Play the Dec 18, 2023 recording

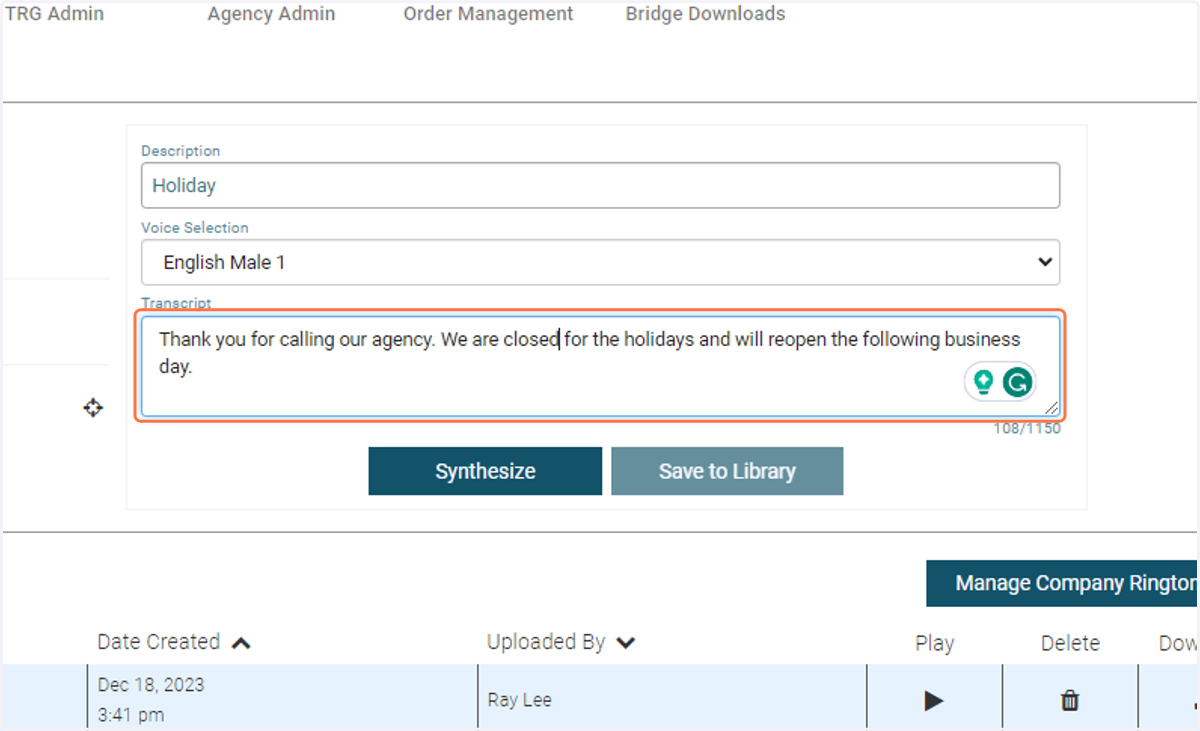point(934,701)
